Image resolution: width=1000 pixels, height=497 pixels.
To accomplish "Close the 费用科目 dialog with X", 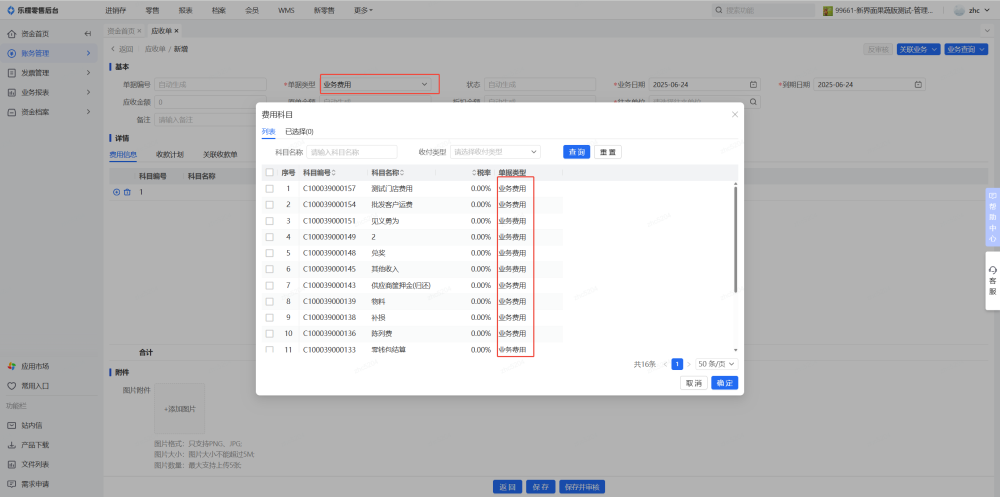I will pos(734,115).
